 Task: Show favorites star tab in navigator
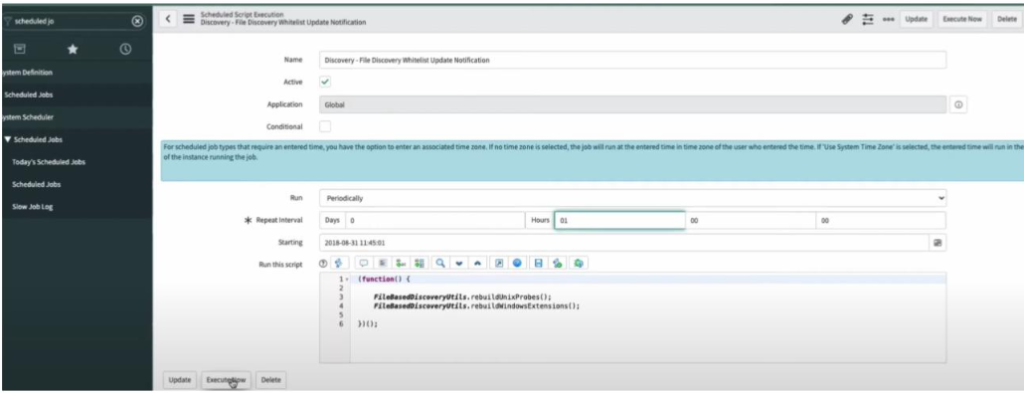point(73,49)
